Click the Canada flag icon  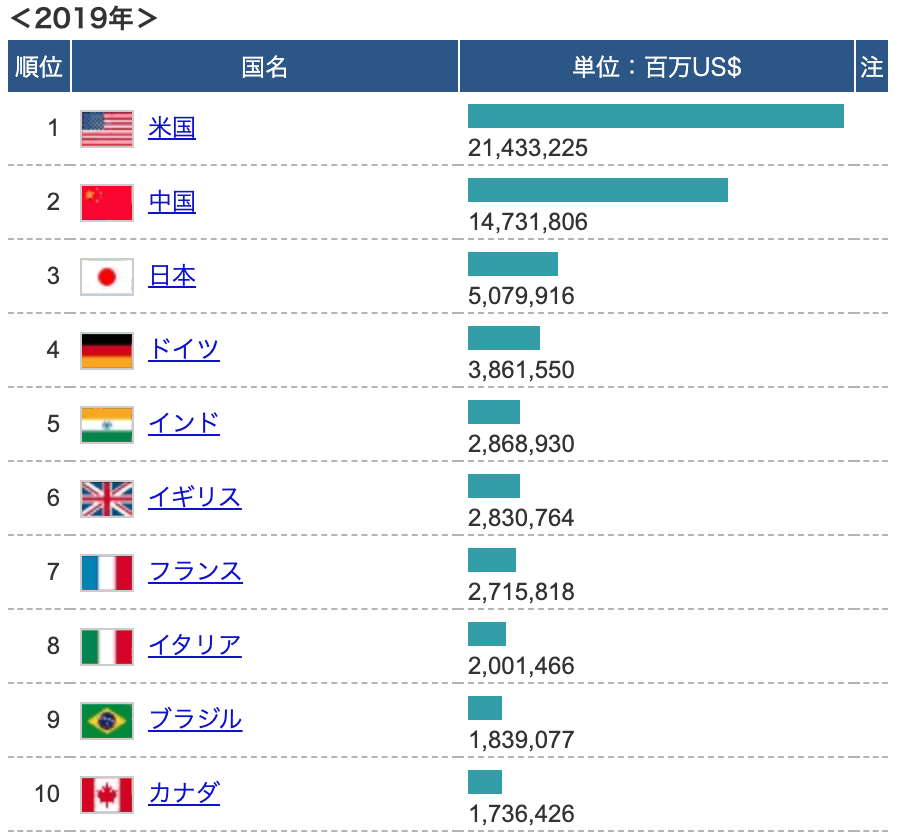click(x=106, y=795)
